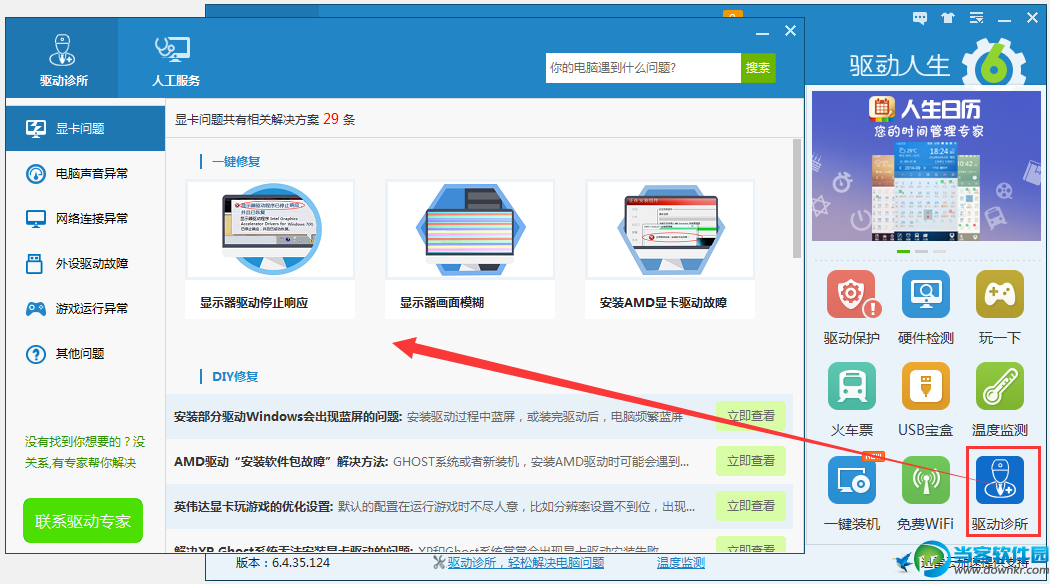Select 外设驱动故障 category
Viewport: 1050px width, 584px height.
click(86, 263)
